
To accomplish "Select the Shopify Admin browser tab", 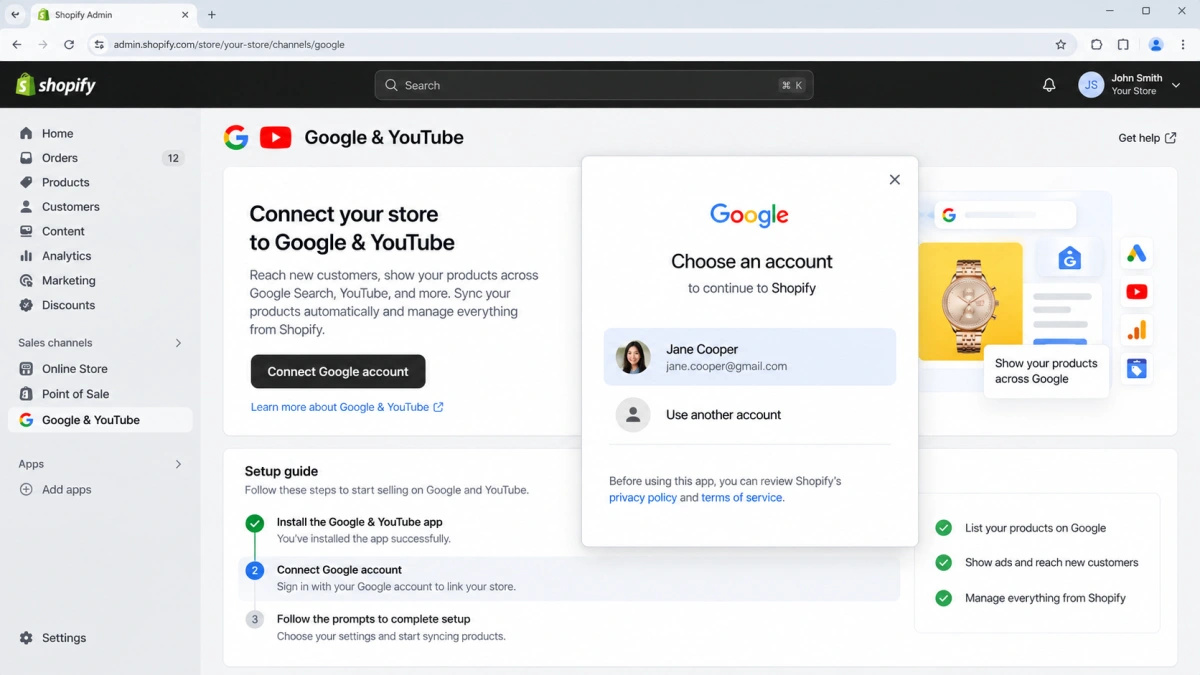I will coord(115,15).
